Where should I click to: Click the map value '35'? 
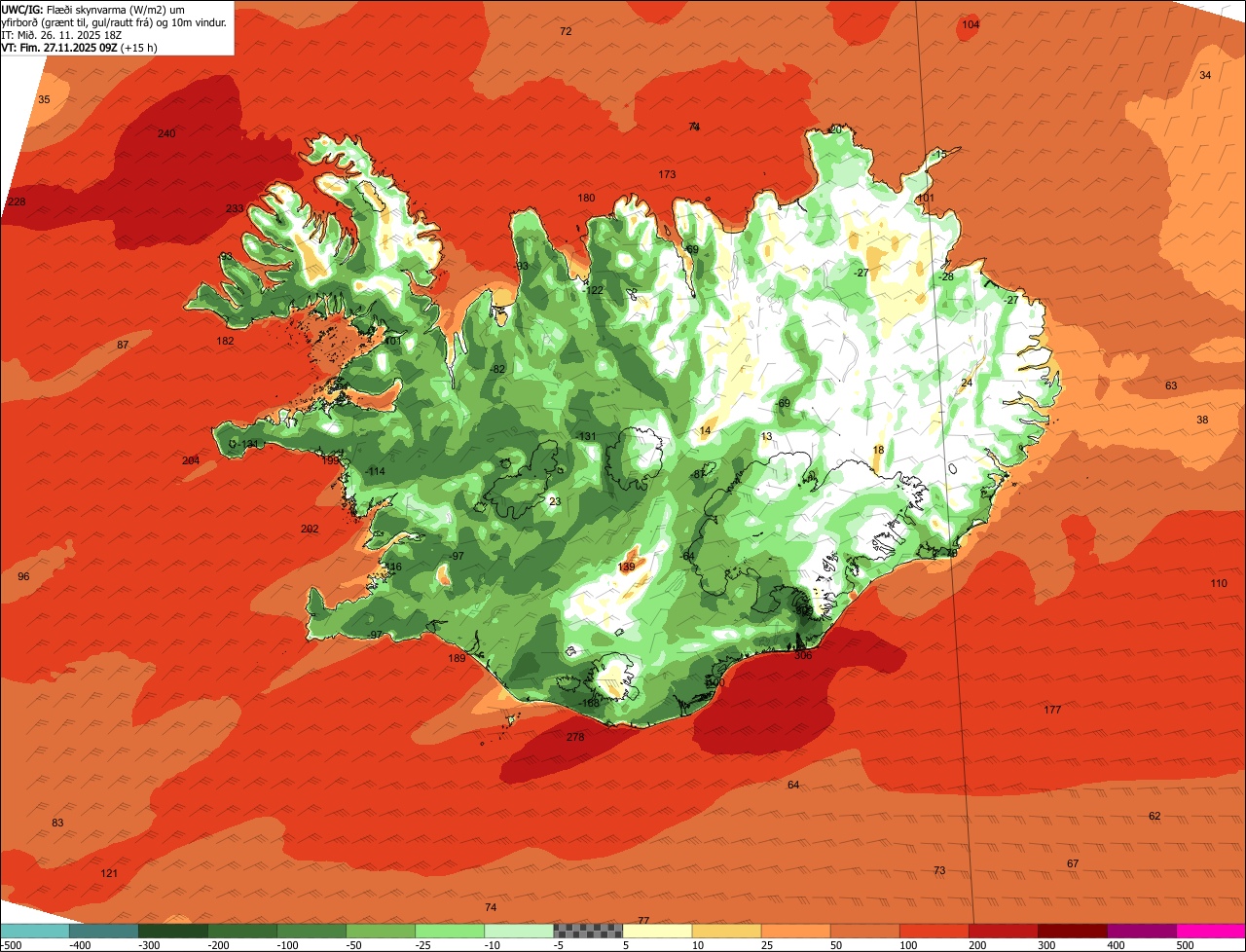pyautogui.click(x=44, y=99)
